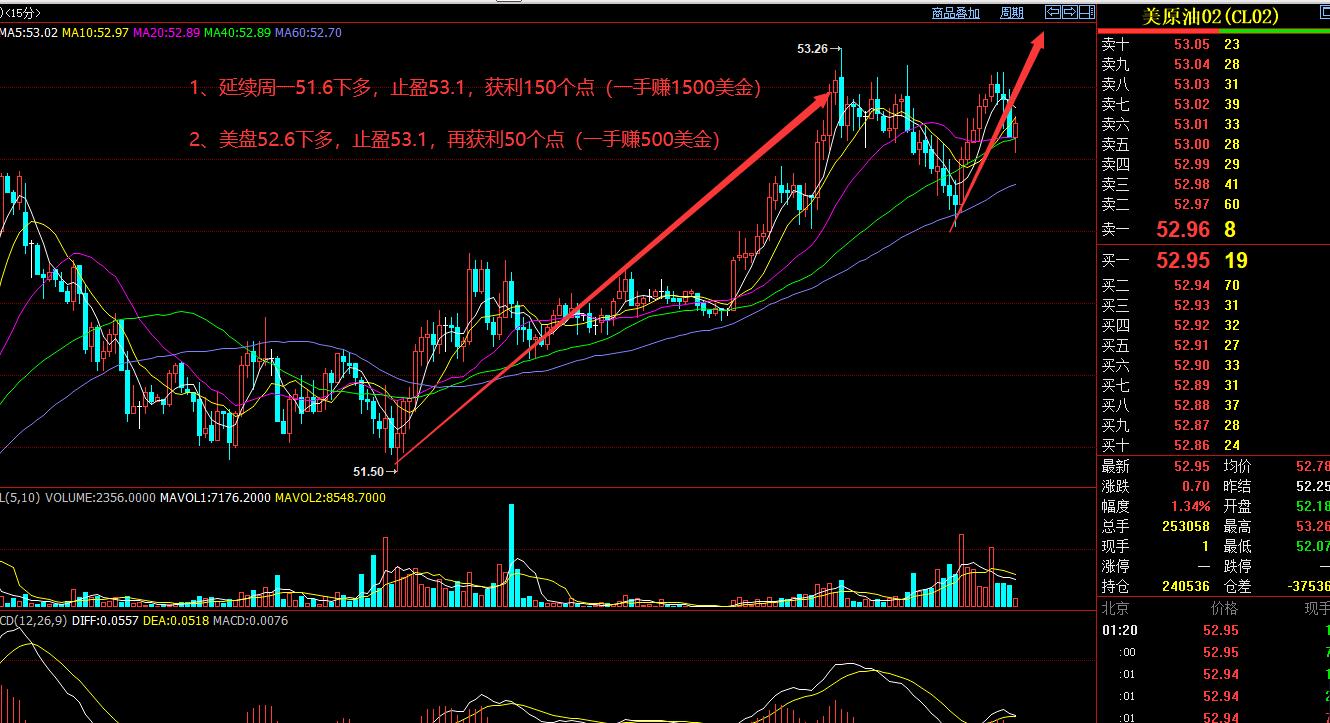The image size is (1330, 723).
Task: Click the 价格 price column header
Action: click(1224, 608)
